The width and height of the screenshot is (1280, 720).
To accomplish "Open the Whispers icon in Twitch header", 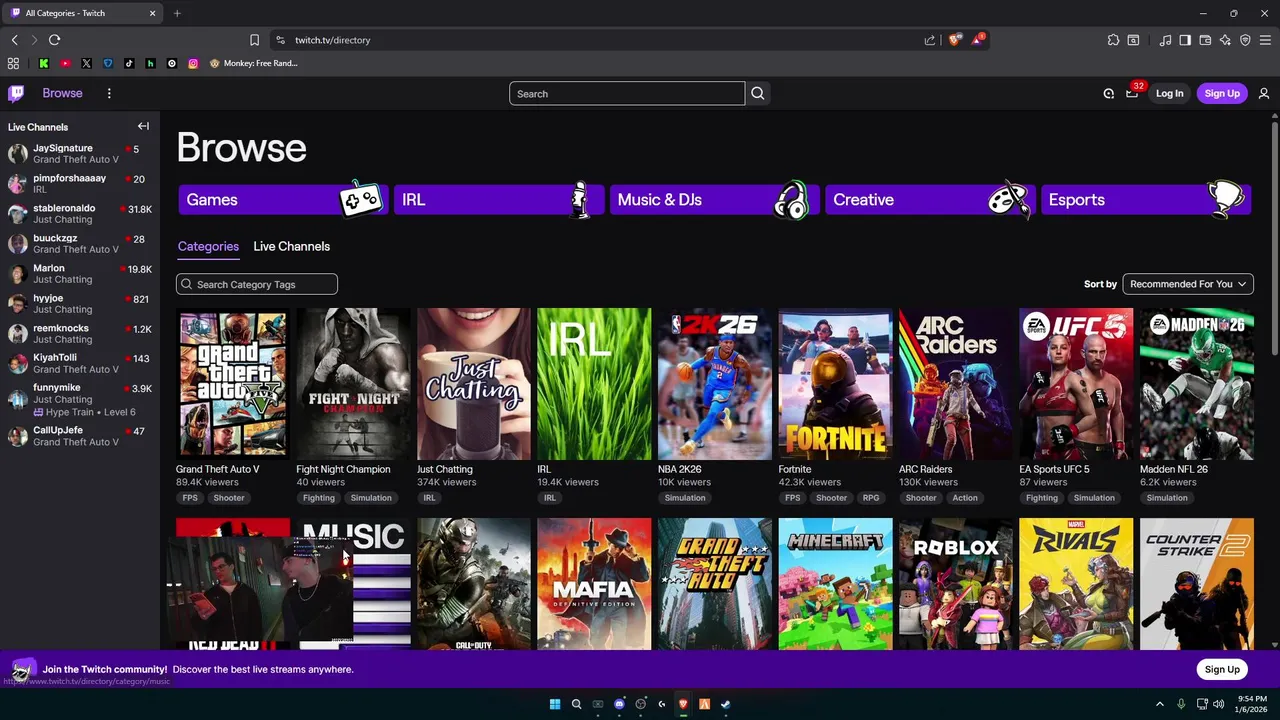I will (x=1108, y=93).
